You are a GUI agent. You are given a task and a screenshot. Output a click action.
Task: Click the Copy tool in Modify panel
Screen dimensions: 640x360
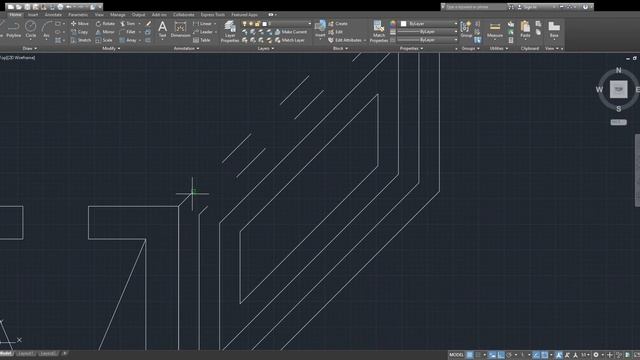coord(80,32)
